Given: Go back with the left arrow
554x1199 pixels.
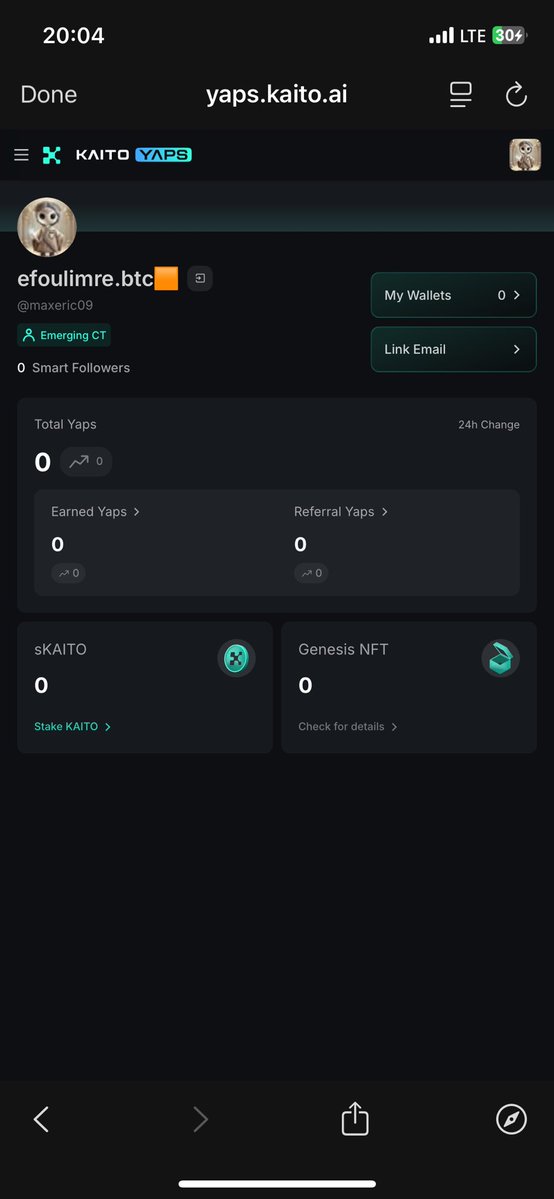Looking at the screenshot, I should [41, 1119].
